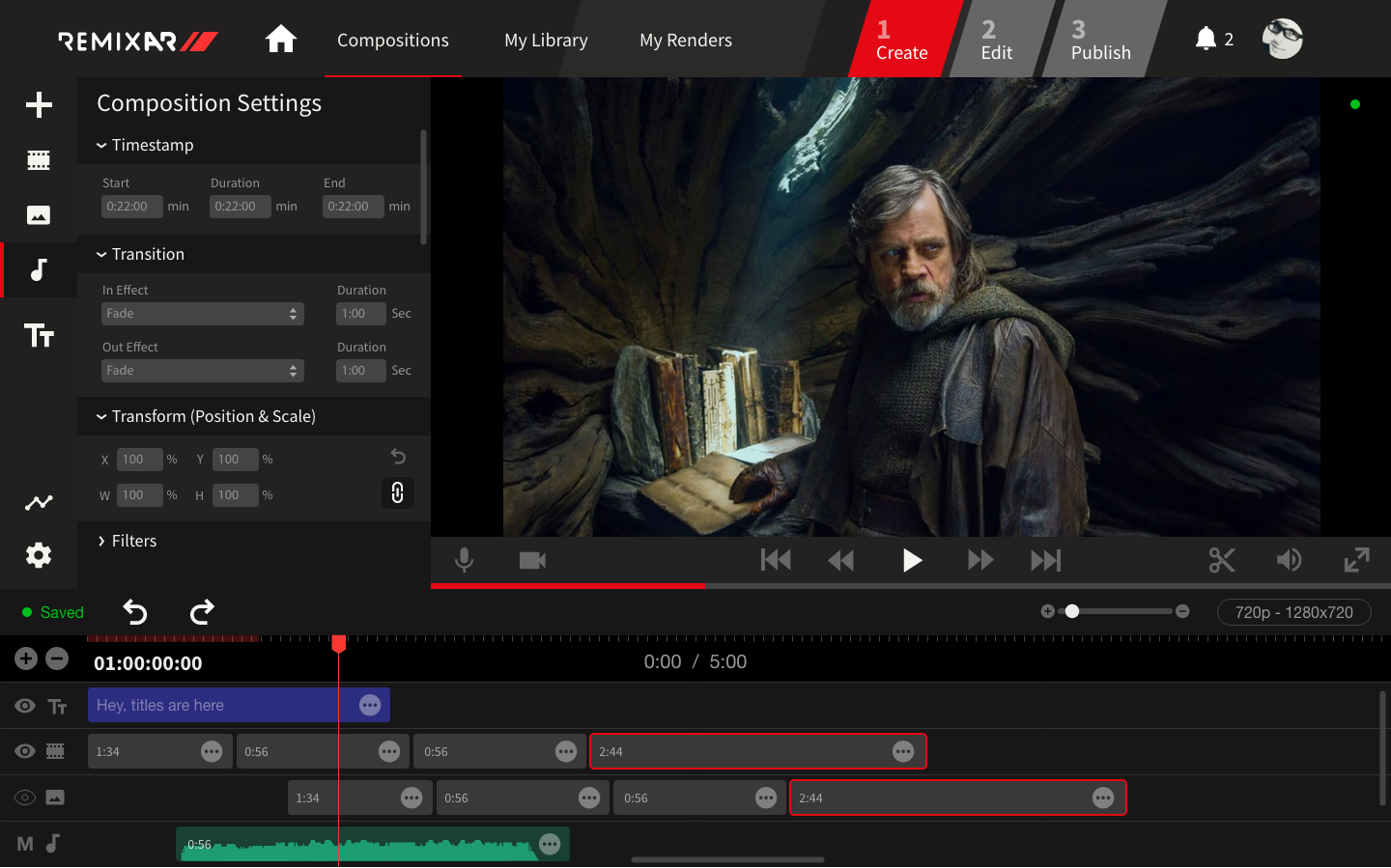This screenshot has width=1391, height=868.
Task: Click the Start timestamp field
Action: pyautogui.click(x=131, y=207)
